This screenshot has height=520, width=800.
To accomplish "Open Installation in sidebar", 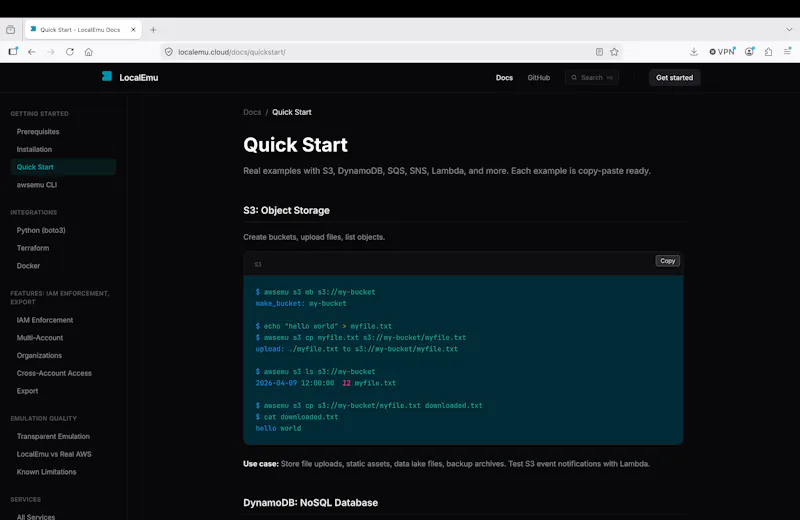I will pos(34,150).
